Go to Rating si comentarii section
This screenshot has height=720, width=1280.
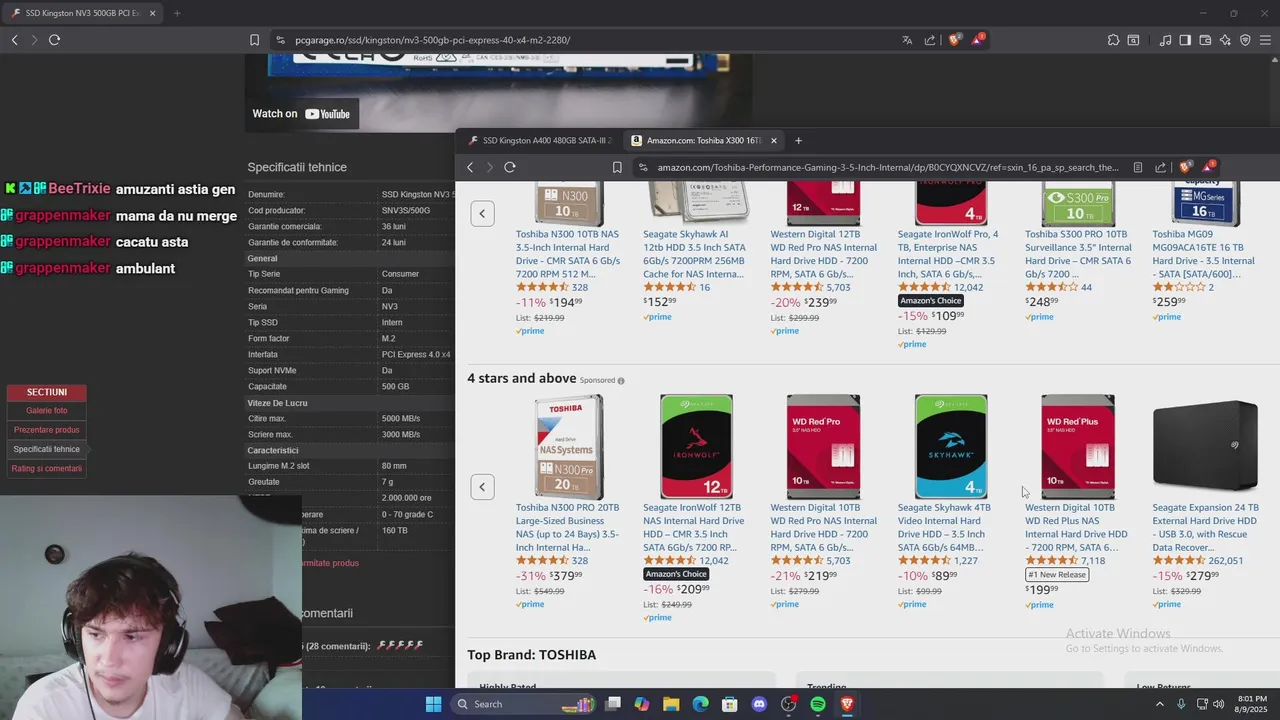47,468
